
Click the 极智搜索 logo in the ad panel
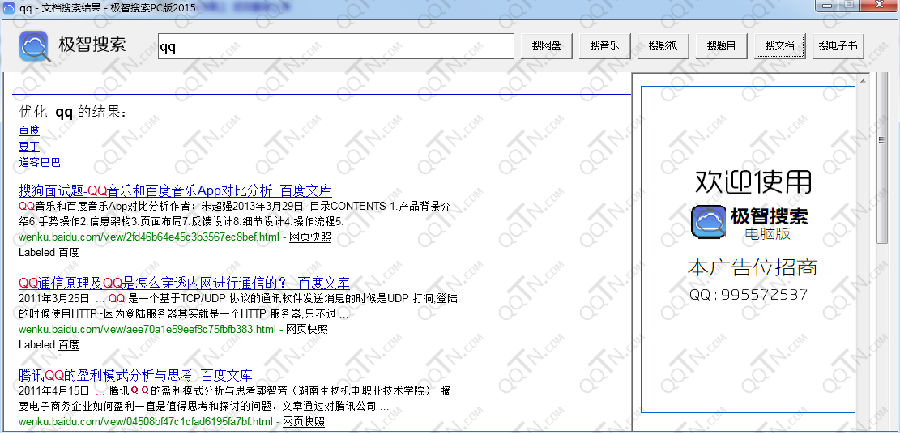(750, 222)
